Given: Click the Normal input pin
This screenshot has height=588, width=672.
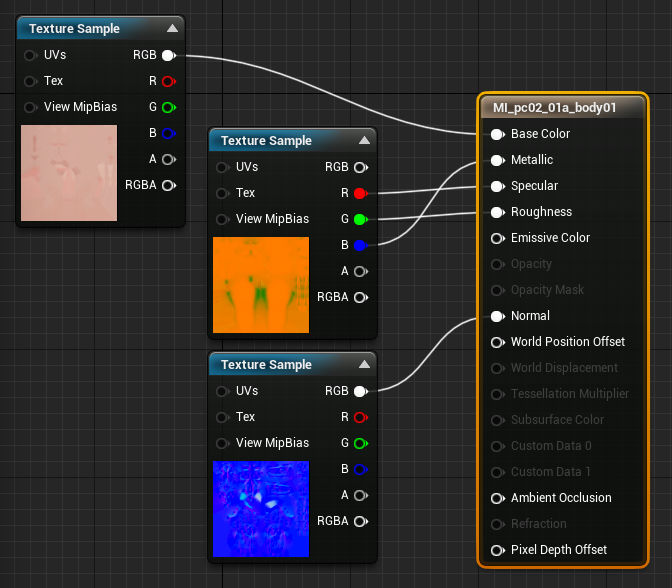Looking at the screenshot, I should coord(498,316).
